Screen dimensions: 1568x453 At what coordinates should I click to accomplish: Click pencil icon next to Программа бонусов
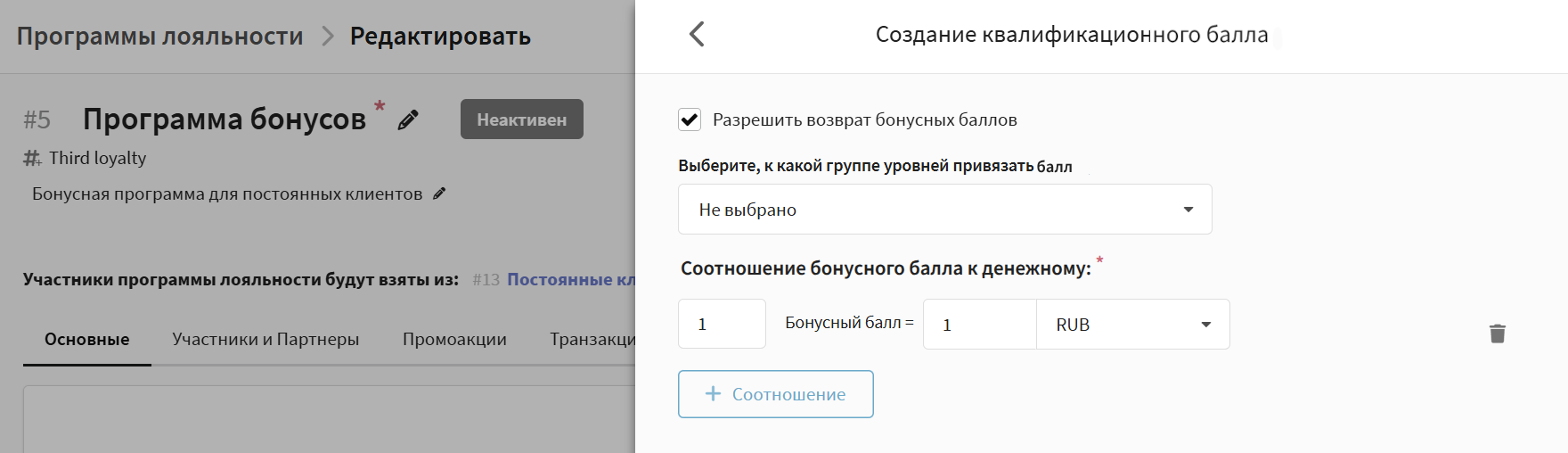tap(408, 120)
